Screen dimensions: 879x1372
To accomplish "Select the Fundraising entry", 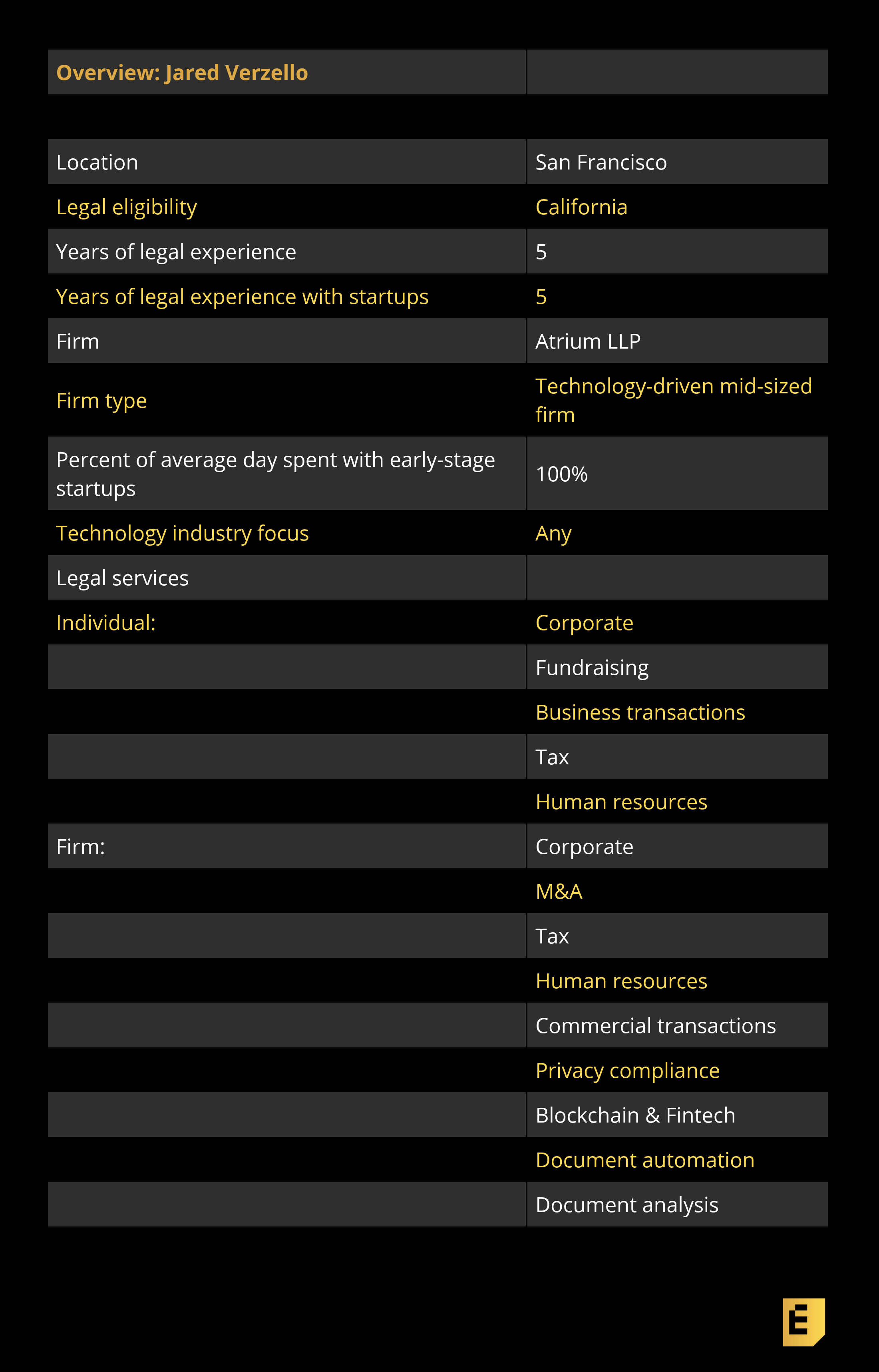I will tap(591, 668).
